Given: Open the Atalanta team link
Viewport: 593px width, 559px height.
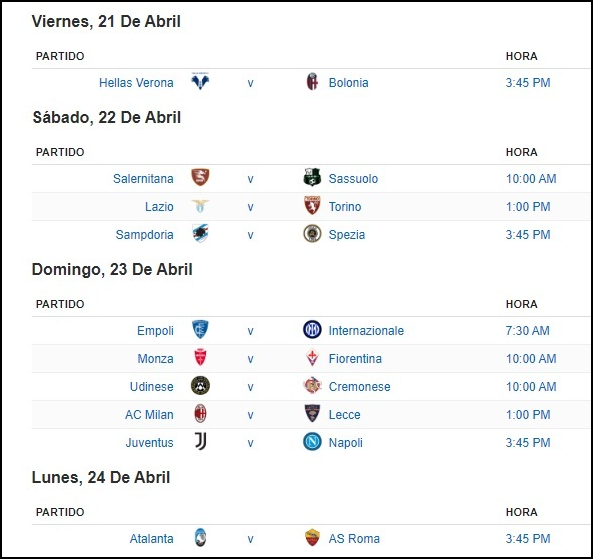Looking at the screenshot, I should (x=151, y=539).
